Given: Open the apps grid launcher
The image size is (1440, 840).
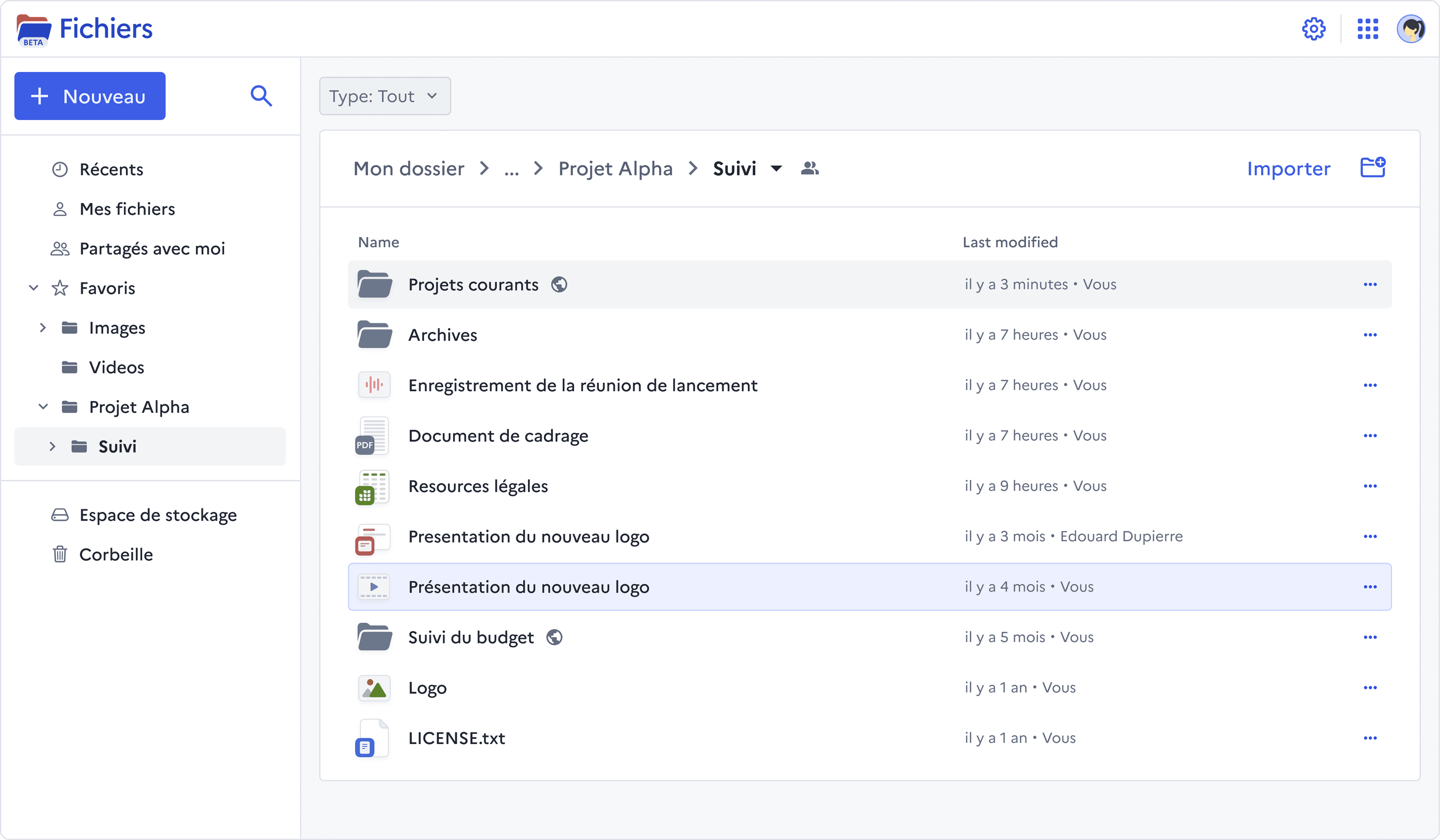Looking at the screenshot, I should tap(1367, 28).
